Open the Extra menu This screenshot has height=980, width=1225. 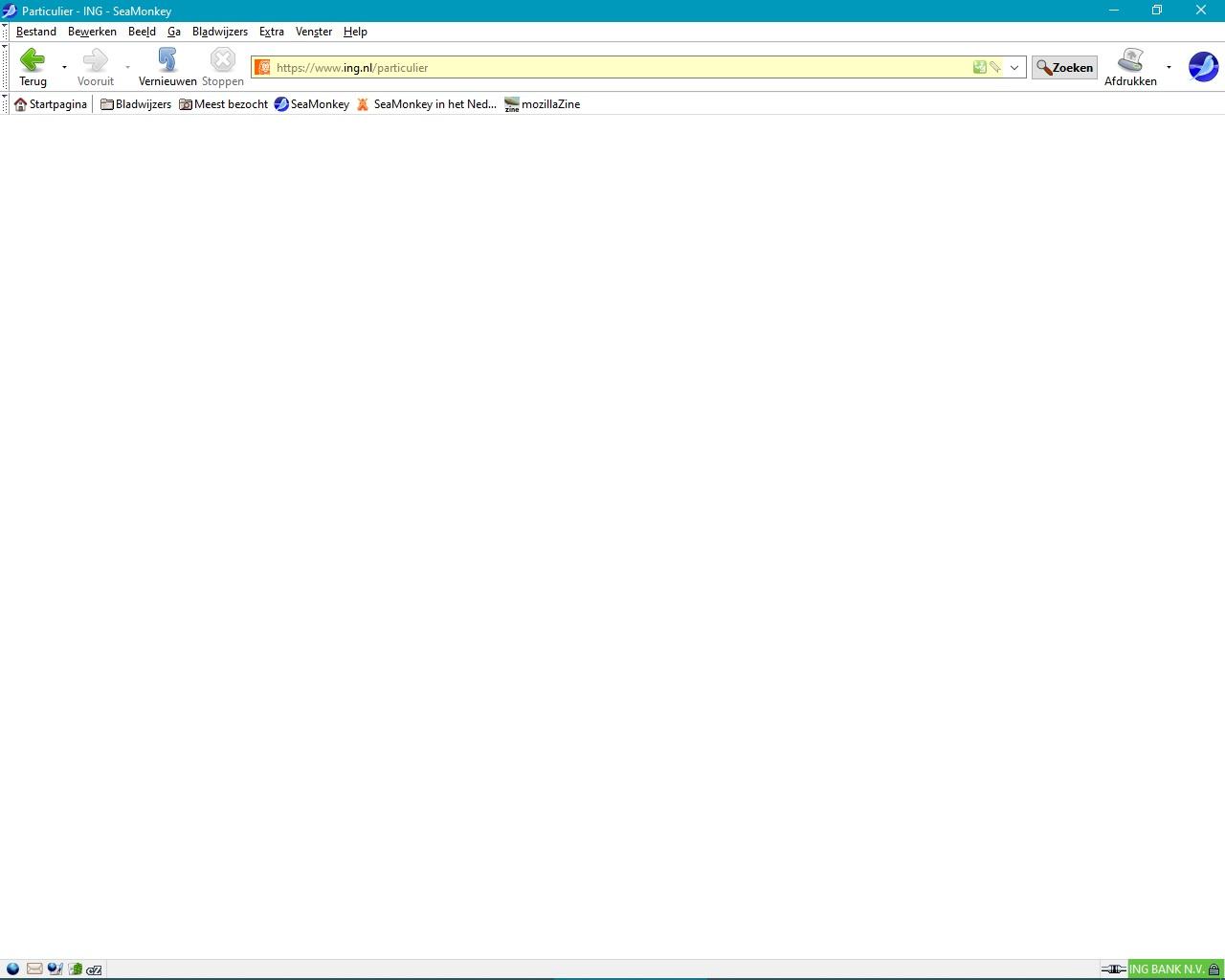tap(271, 31)
